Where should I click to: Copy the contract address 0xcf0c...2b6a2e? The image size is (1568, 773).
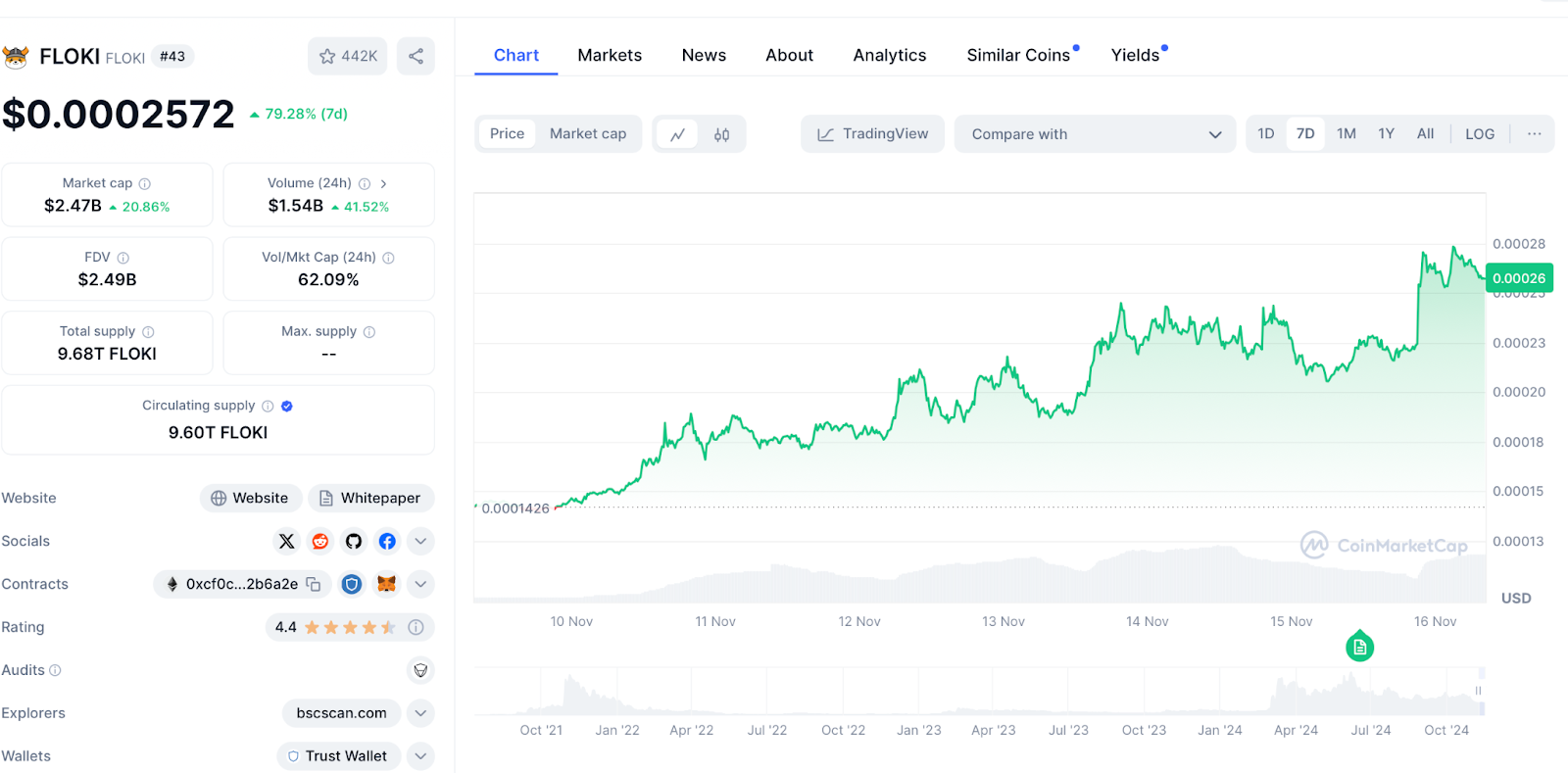[x=314, y=584]
